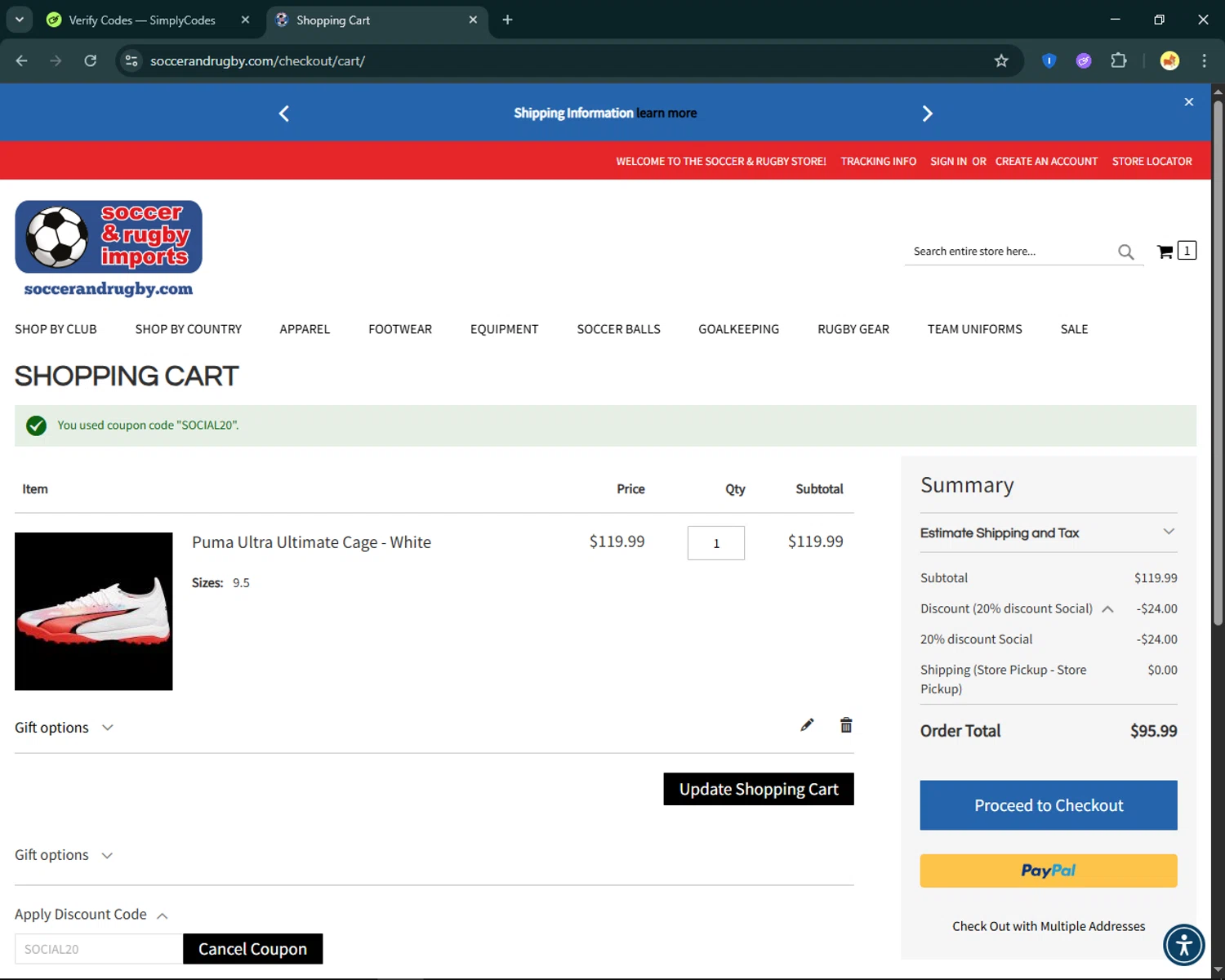Viewport: 1225px width, 980px height.
Task: Open the Rugby Gear menu
Action: click(853, 329)
